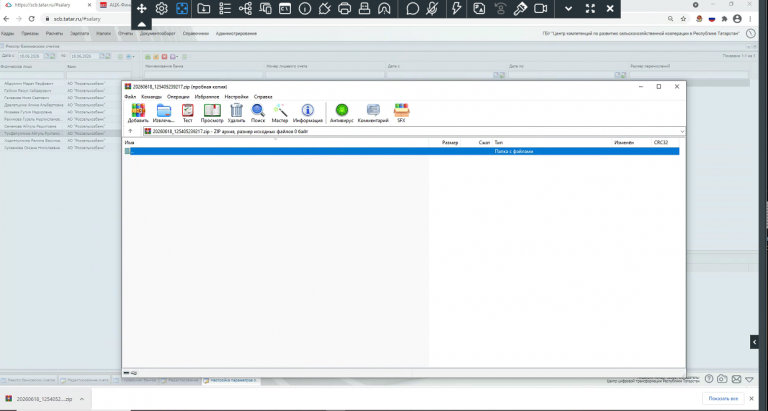Click the printer icon in remote toolbar
Image resolution: width=768 pixels, height=411 pixels.
coord(344,9)
